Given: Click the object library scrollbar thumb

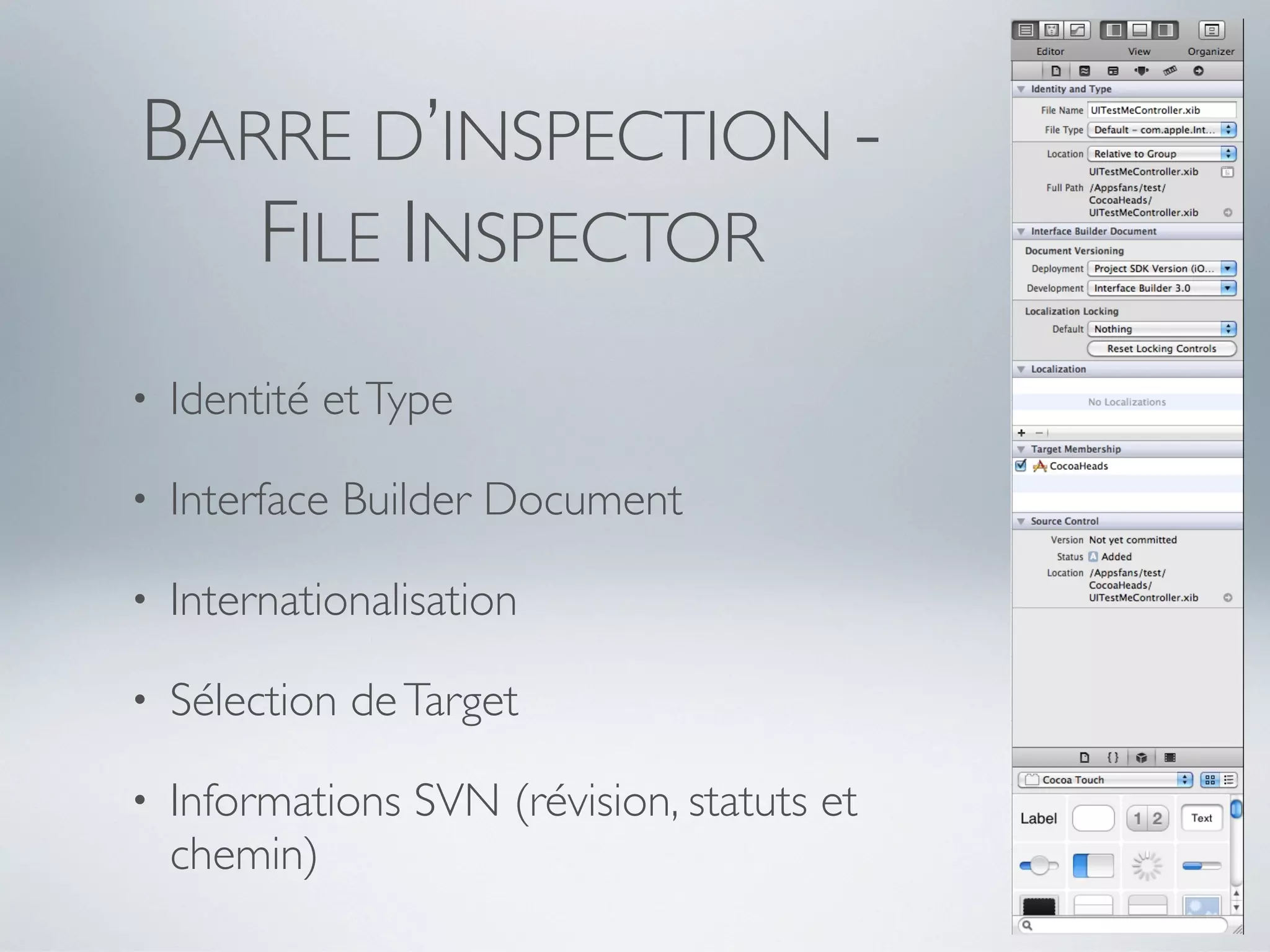Looking at the screenshot, I should [x=1236, y=809].
